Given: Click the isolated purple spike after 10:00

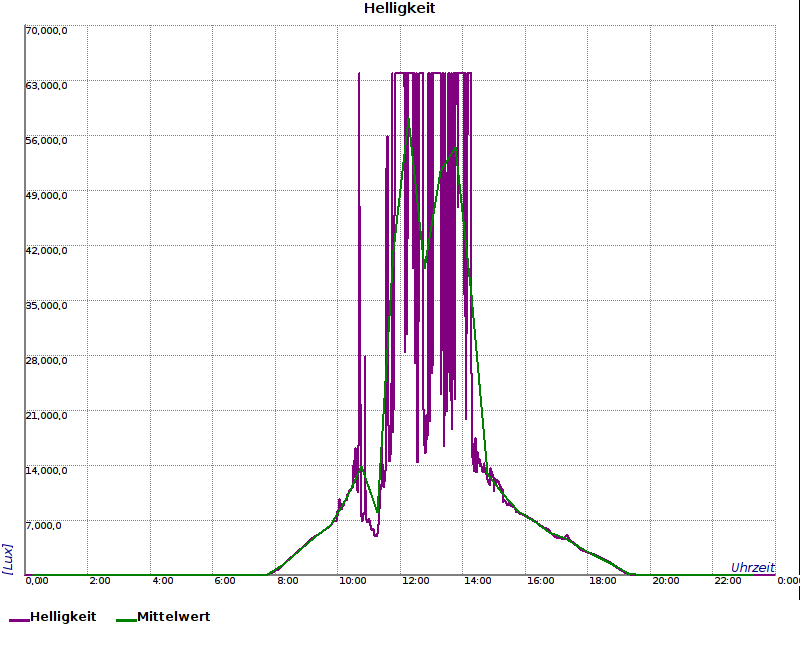Looking at the screenshot, I should click(x=359, y=255).
